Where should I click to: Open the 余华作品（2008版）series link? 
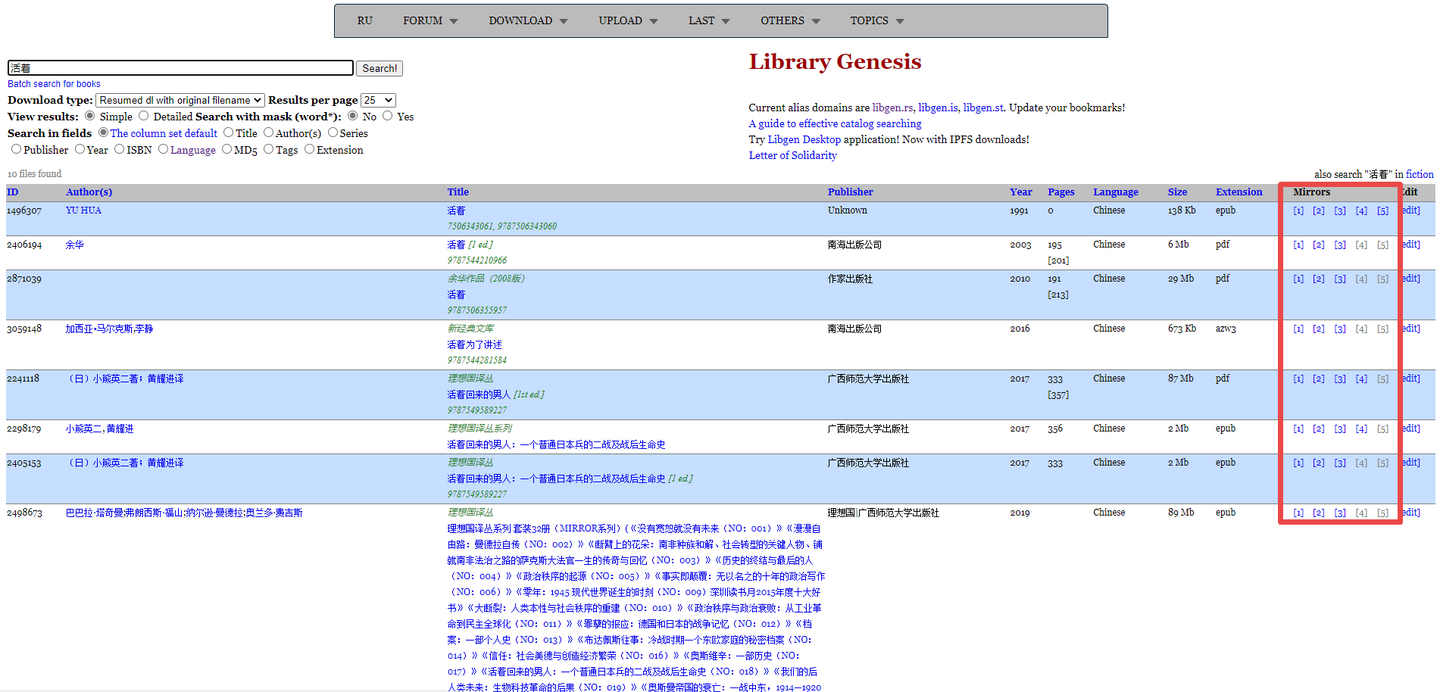click(486, 279)
